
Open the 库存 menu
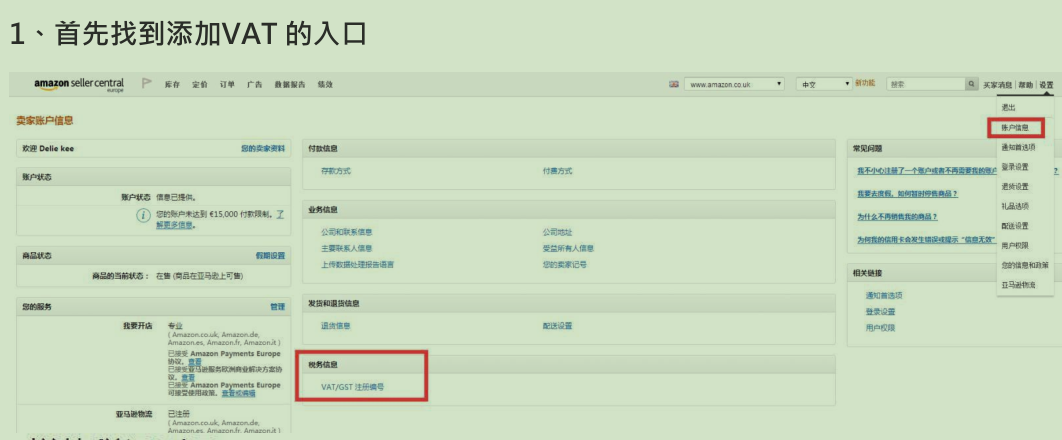click(x=172, y=85)
